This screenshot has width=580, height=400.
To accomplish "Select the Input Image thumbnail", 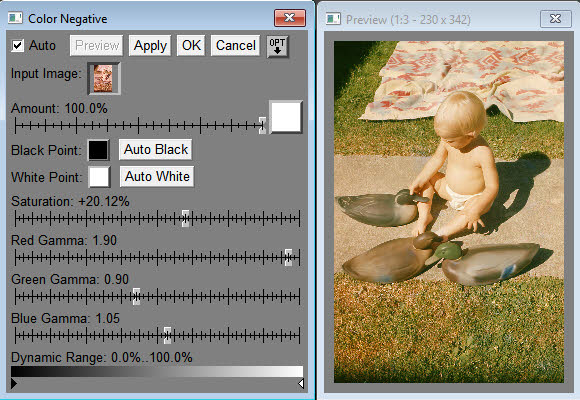I will [x=104, y=78].
